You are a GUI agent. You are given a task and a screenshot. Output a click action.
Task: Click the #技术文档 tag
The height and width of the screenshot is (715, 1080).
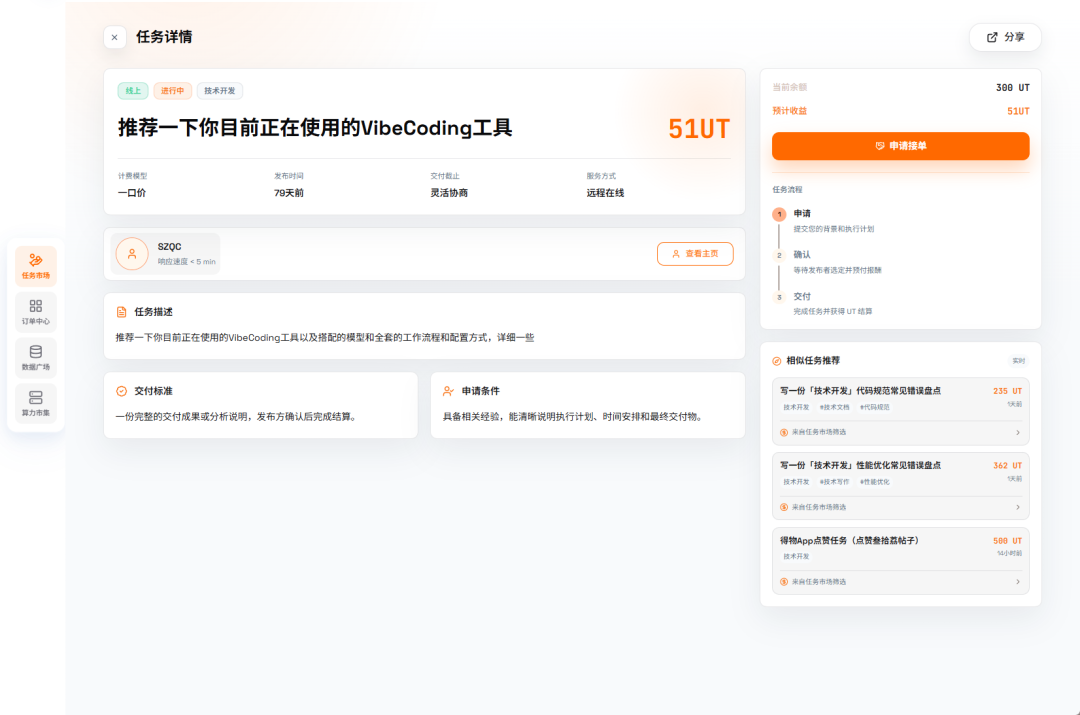coord(834,408)
